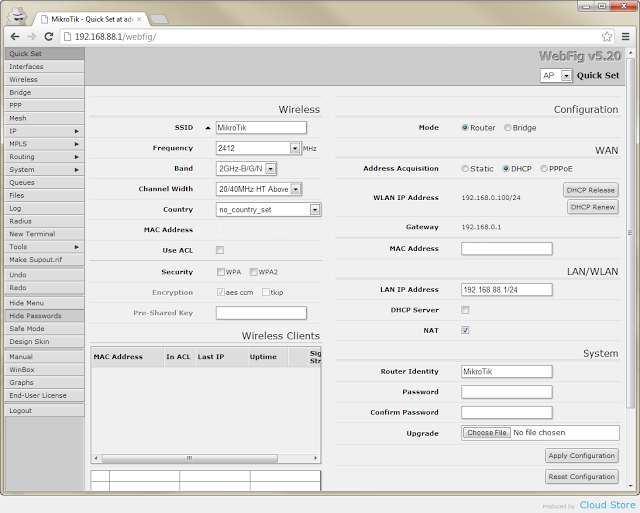Open the Radius menu item

(44, 221)
